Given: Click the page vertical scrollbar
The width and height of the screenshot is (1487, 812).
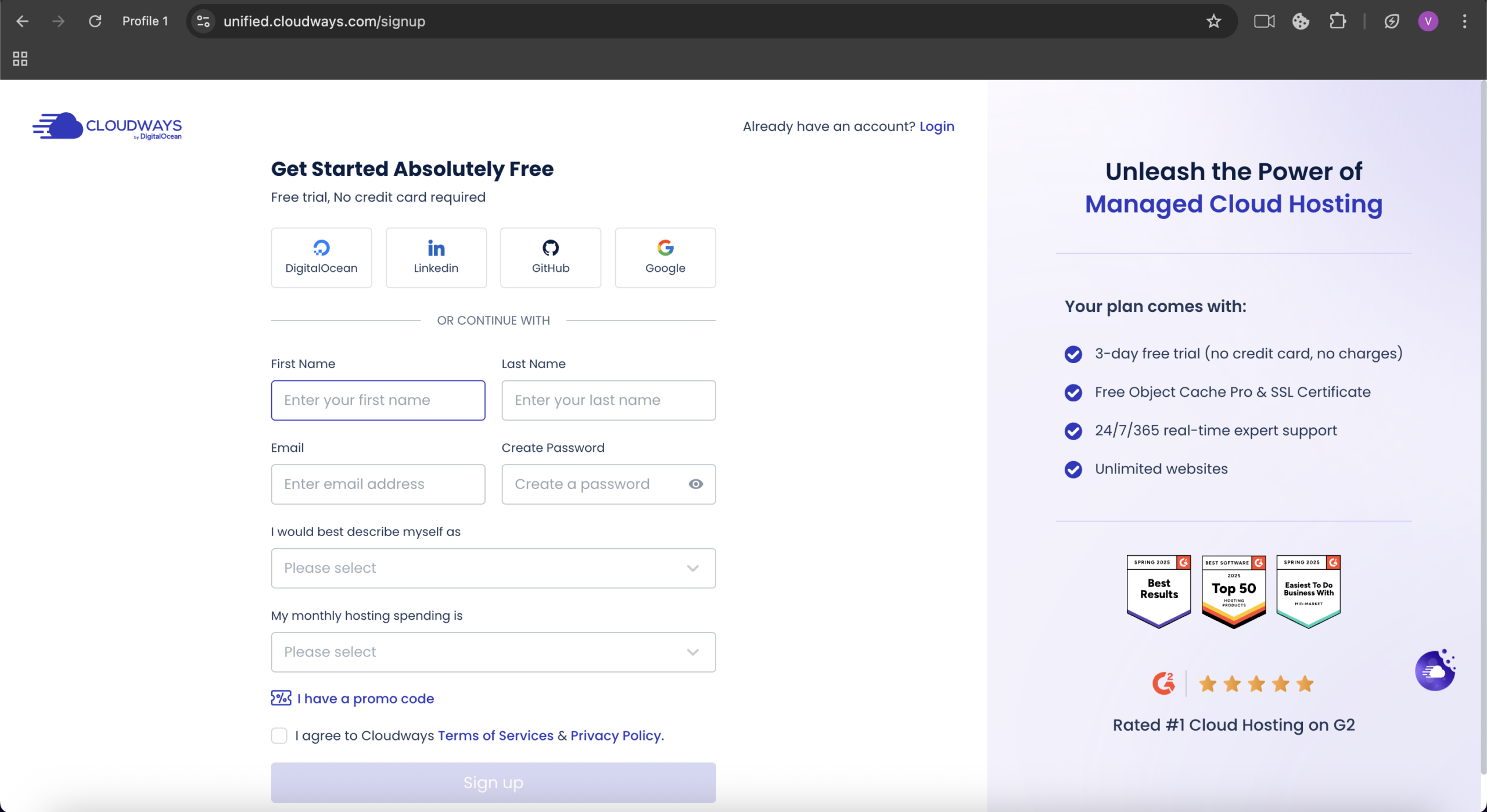Looking at the screenshot, I should pyautogui.click(x=1483, y=427).
